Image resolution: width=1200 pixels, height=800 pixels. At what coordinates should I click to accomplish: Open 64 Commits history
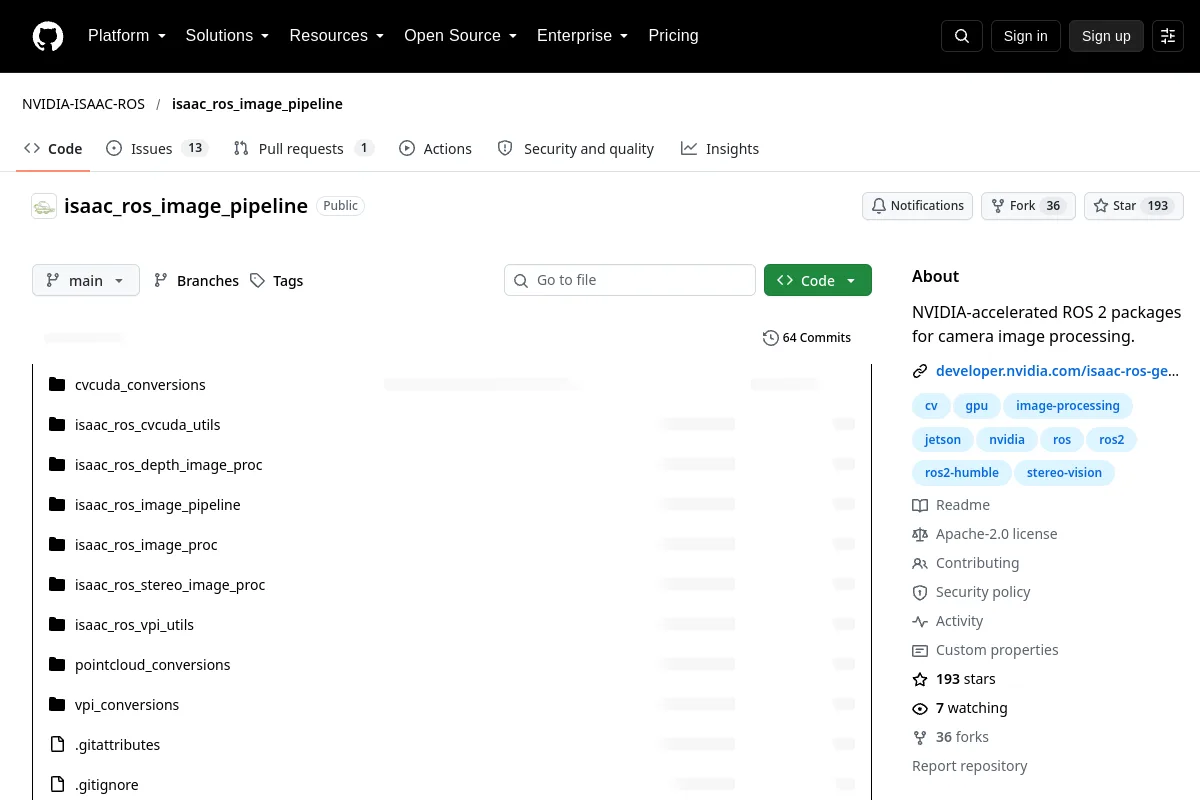pos(807,338)
